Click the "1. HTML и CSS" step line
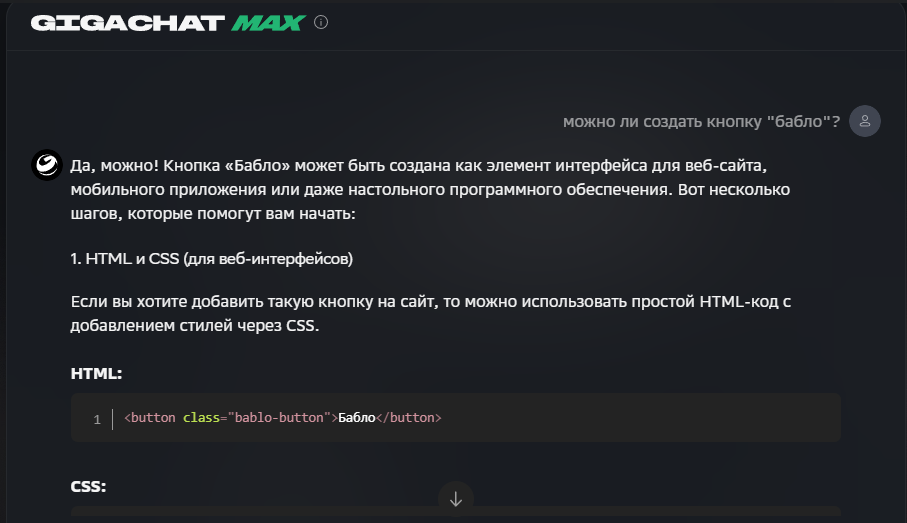 212,259
